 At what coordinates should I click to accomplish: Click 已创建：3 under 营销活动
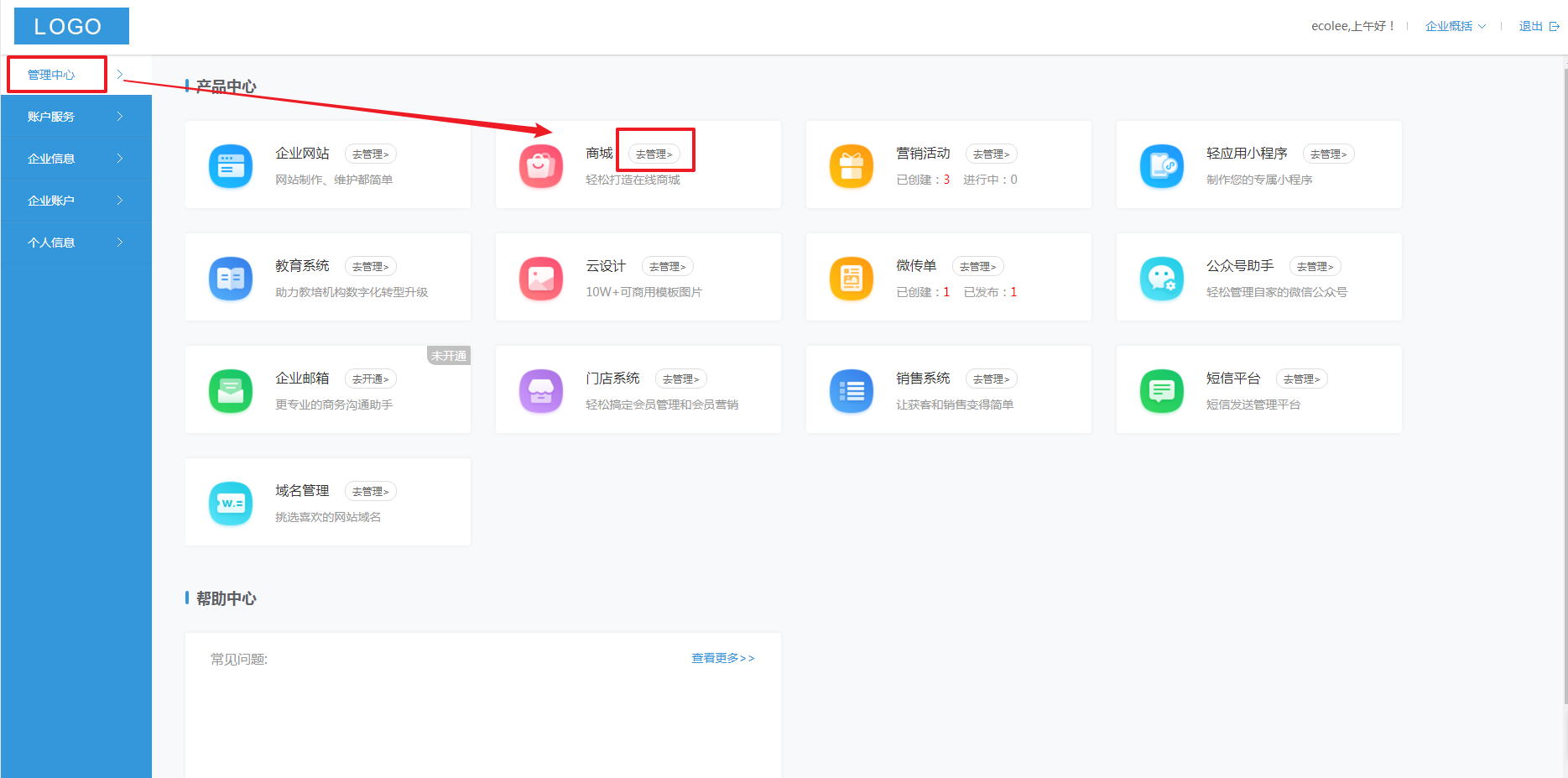(x=923, y=180)
